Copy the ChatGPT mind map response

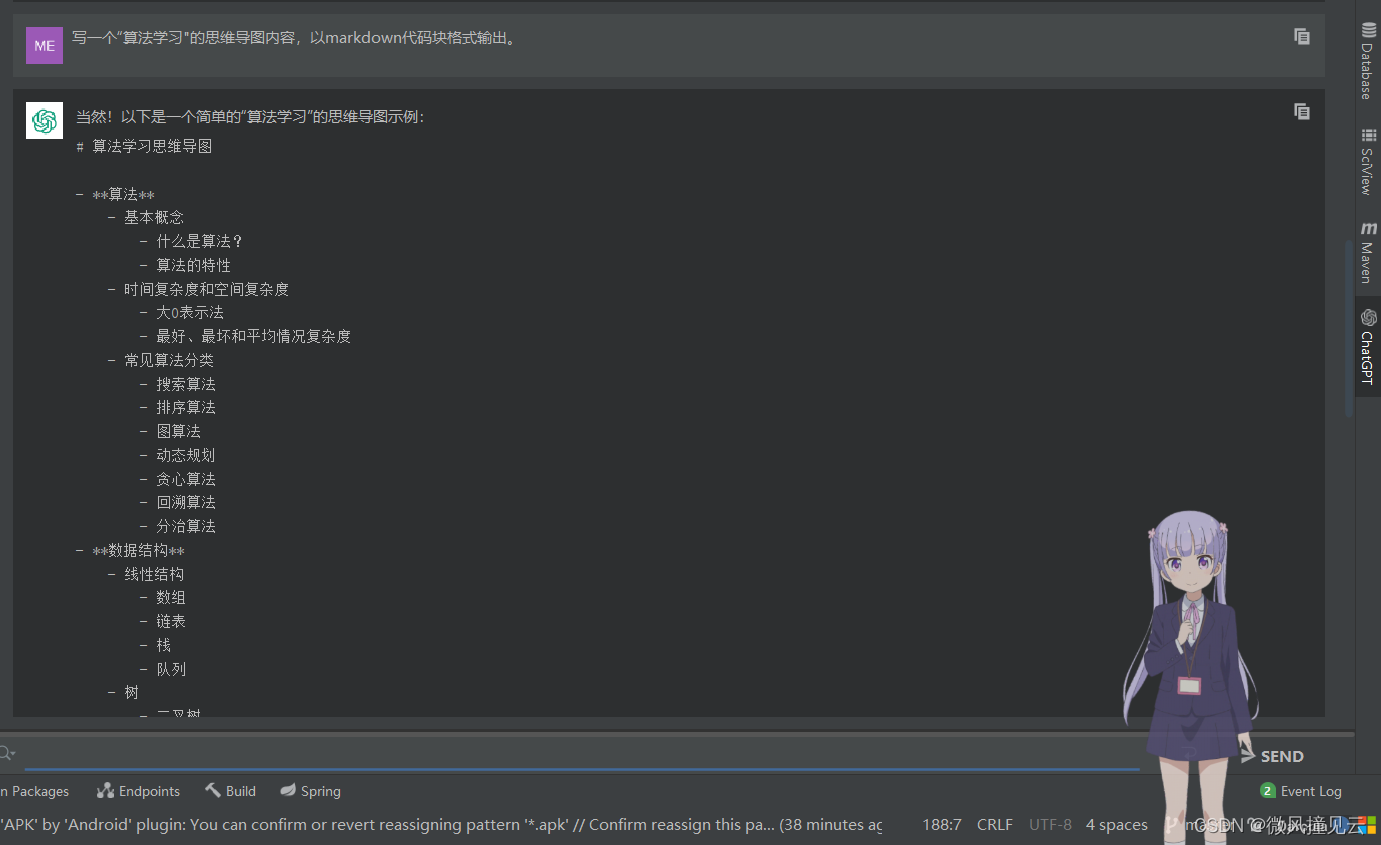[x=1301, y=111]
